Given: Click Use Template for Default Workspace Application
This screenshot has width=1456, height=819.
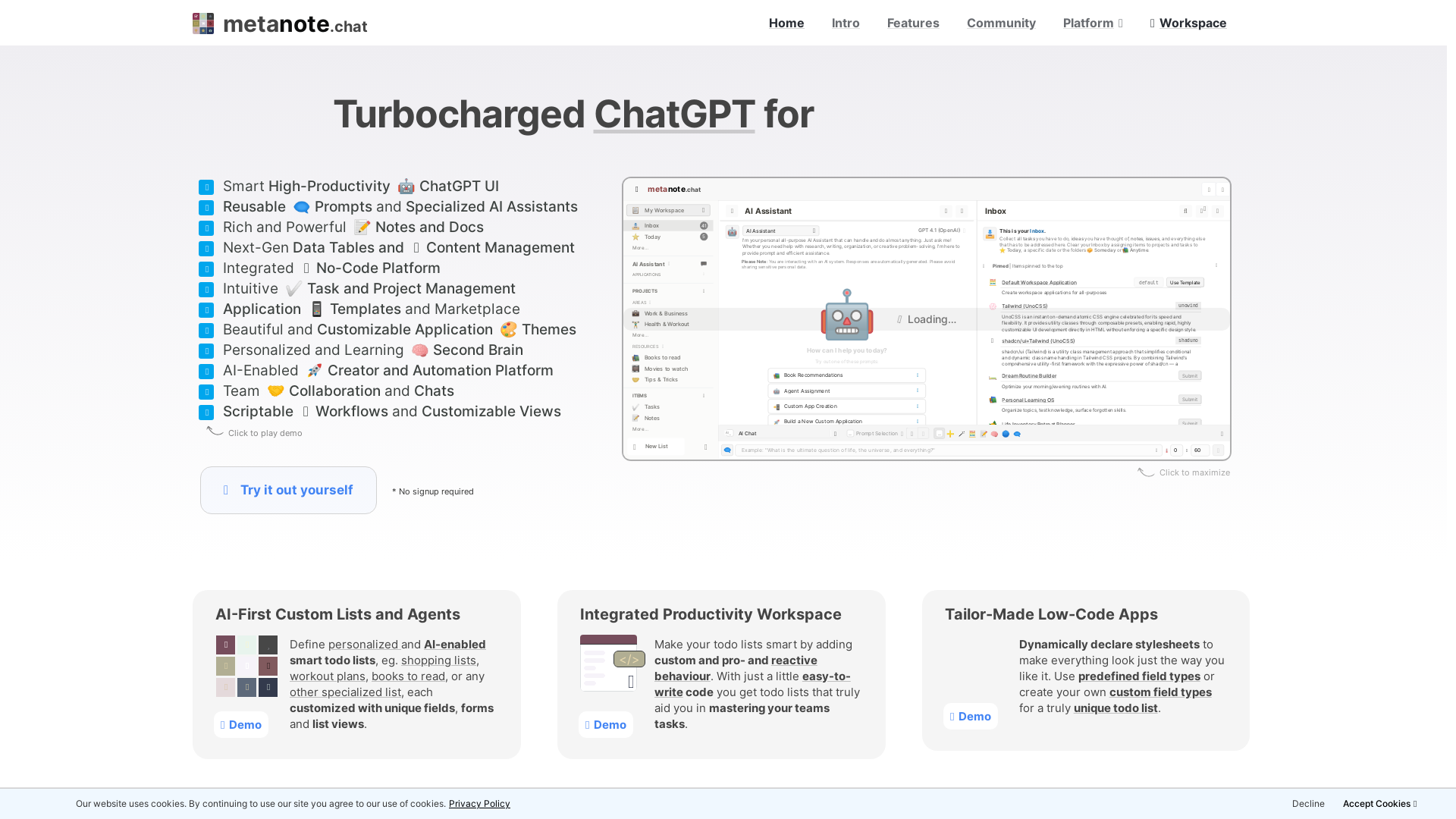Looking at the screenshot, I should [x=1185, y=283].
